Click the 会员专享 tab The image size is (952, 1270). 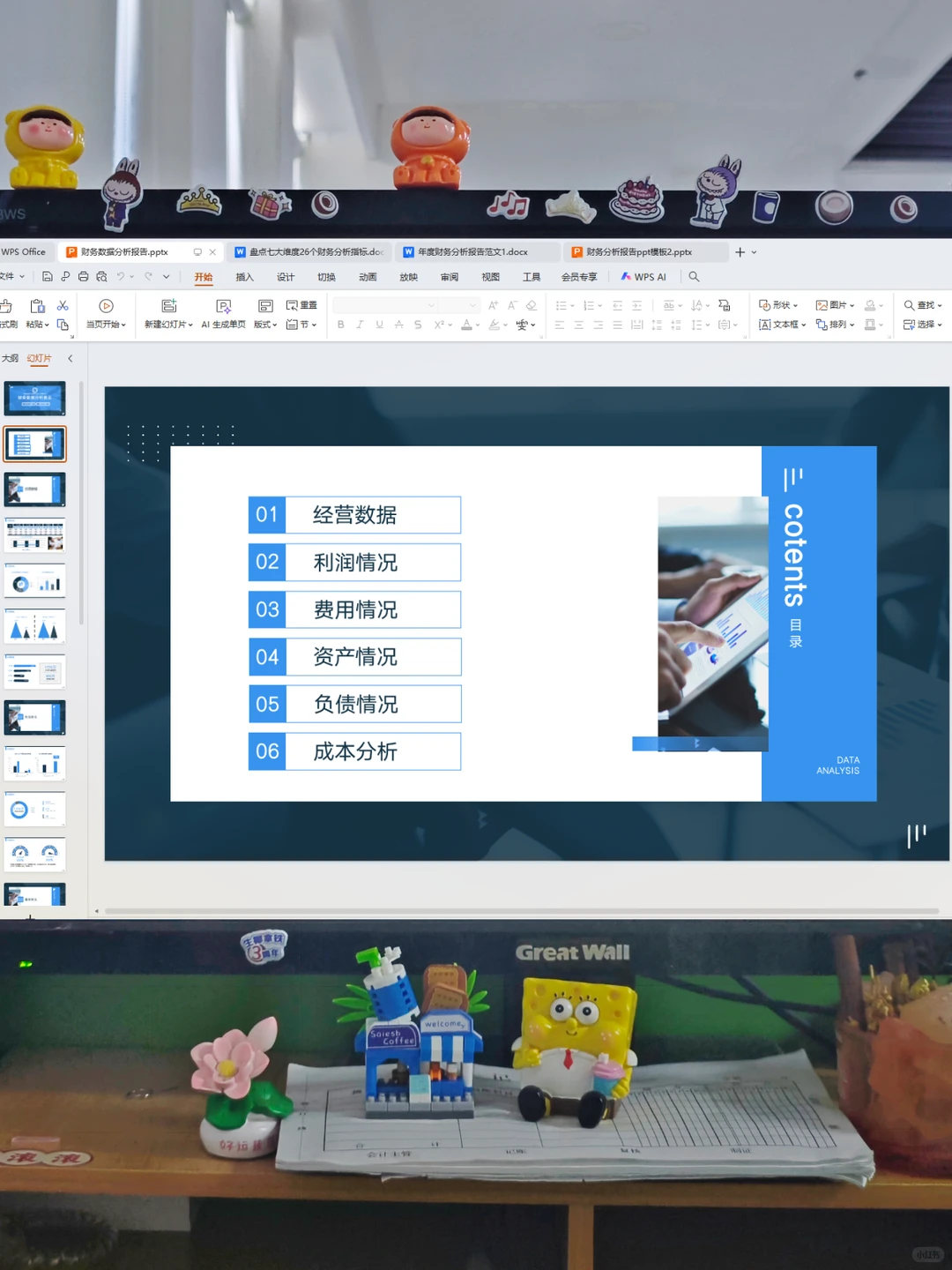click(x=579, y=277)
